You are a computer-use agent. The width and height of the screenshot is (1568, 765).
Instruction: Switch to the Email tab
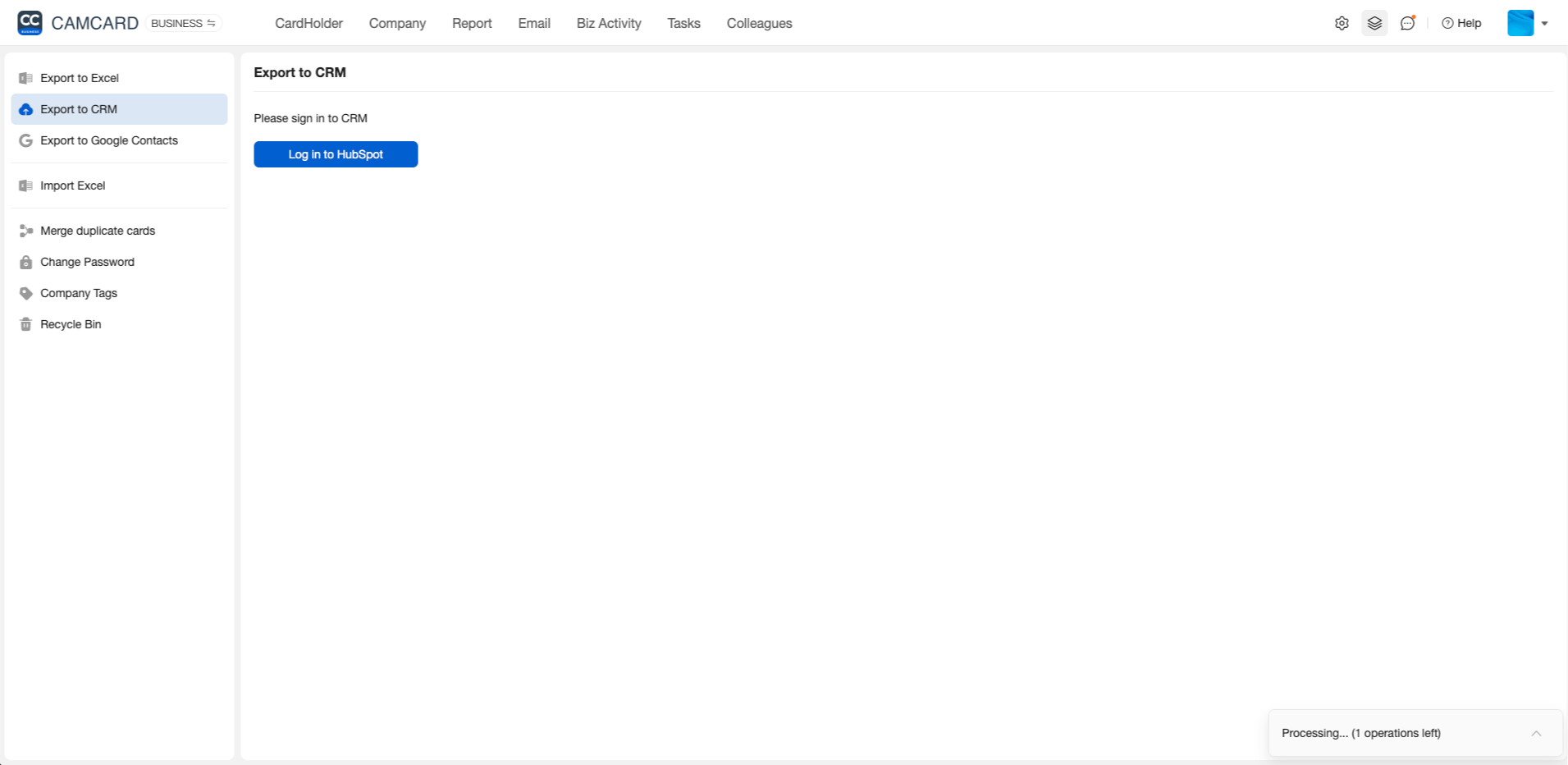point(534,23)
